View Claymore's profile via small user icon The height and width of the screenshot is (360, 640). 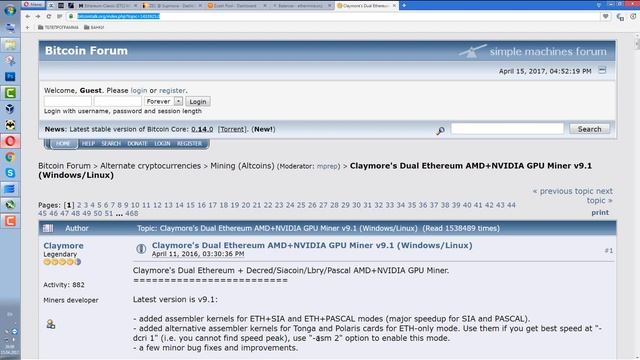51,324
